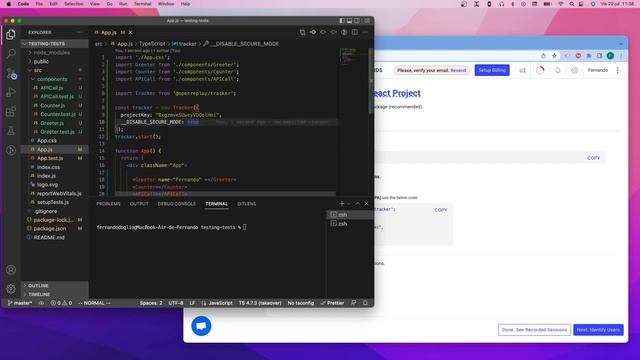Open the Run and Debug view
The image size is (640, 360).
pyautogui.click(x=11, y=92)
